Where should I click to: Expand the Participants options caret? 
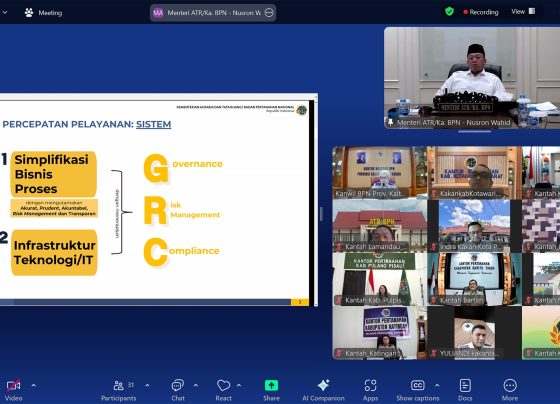pos(148,385)
